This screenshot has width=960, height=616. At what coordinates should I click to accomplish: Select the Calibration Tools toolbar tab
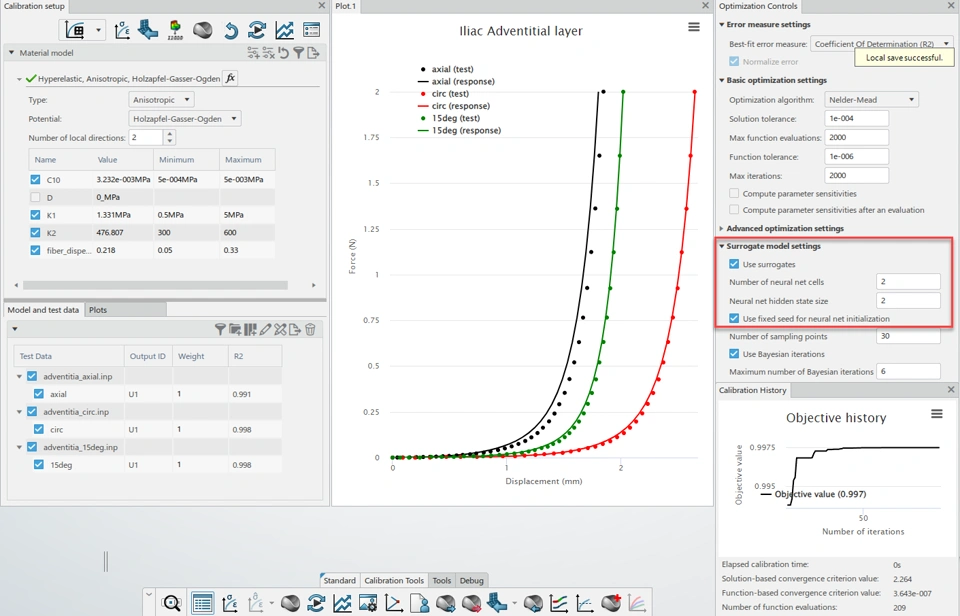coord(394,580)
